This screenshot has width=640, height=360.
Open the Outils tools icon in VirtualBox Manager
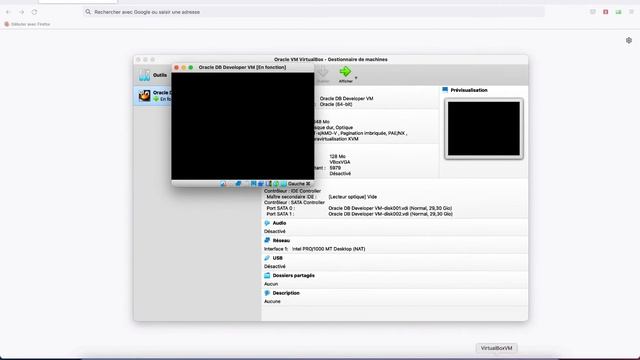(144, 75)
